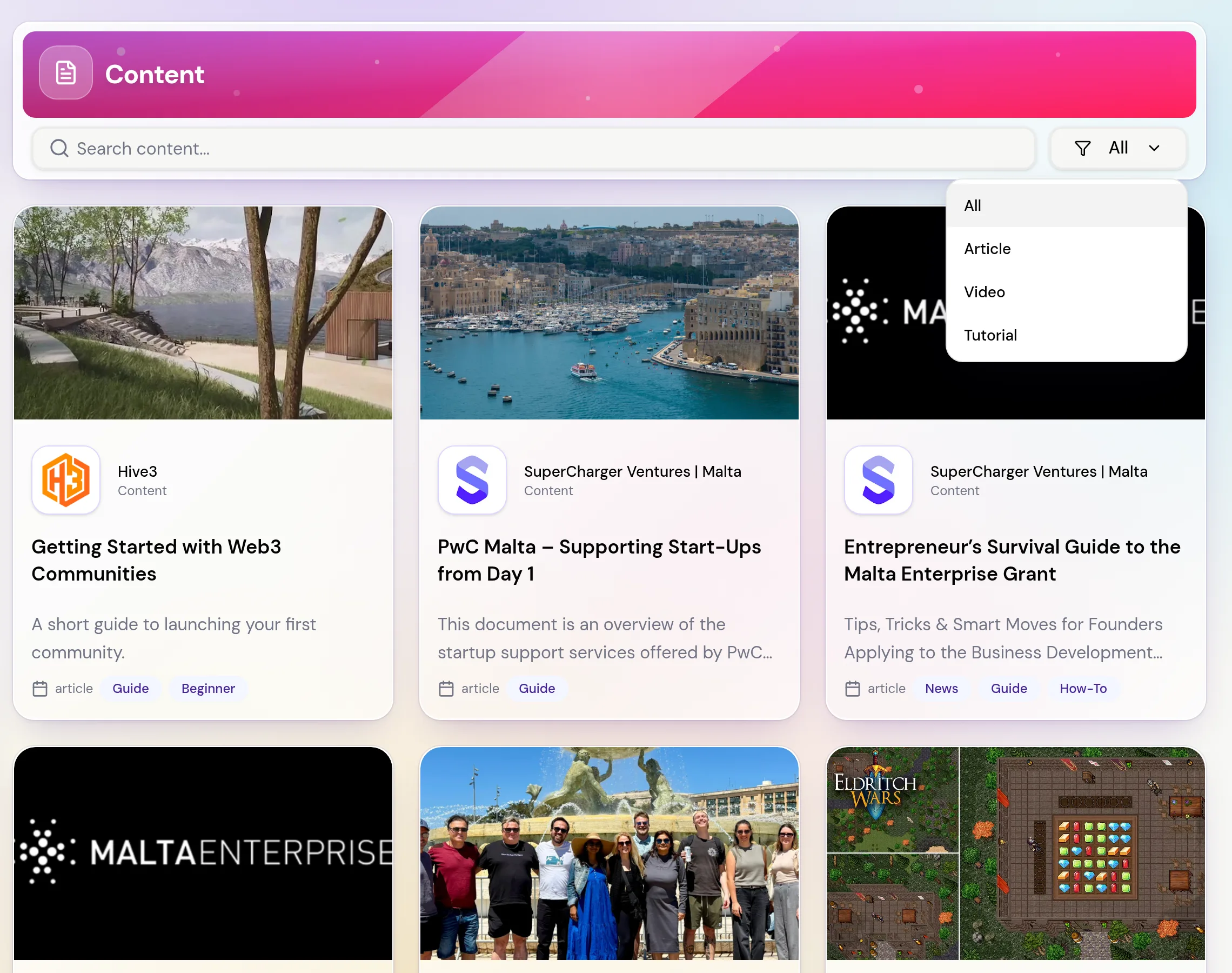Click 'A short guide to launching' description
Screen dimensions: 1232x973
(x=173, y=638)
